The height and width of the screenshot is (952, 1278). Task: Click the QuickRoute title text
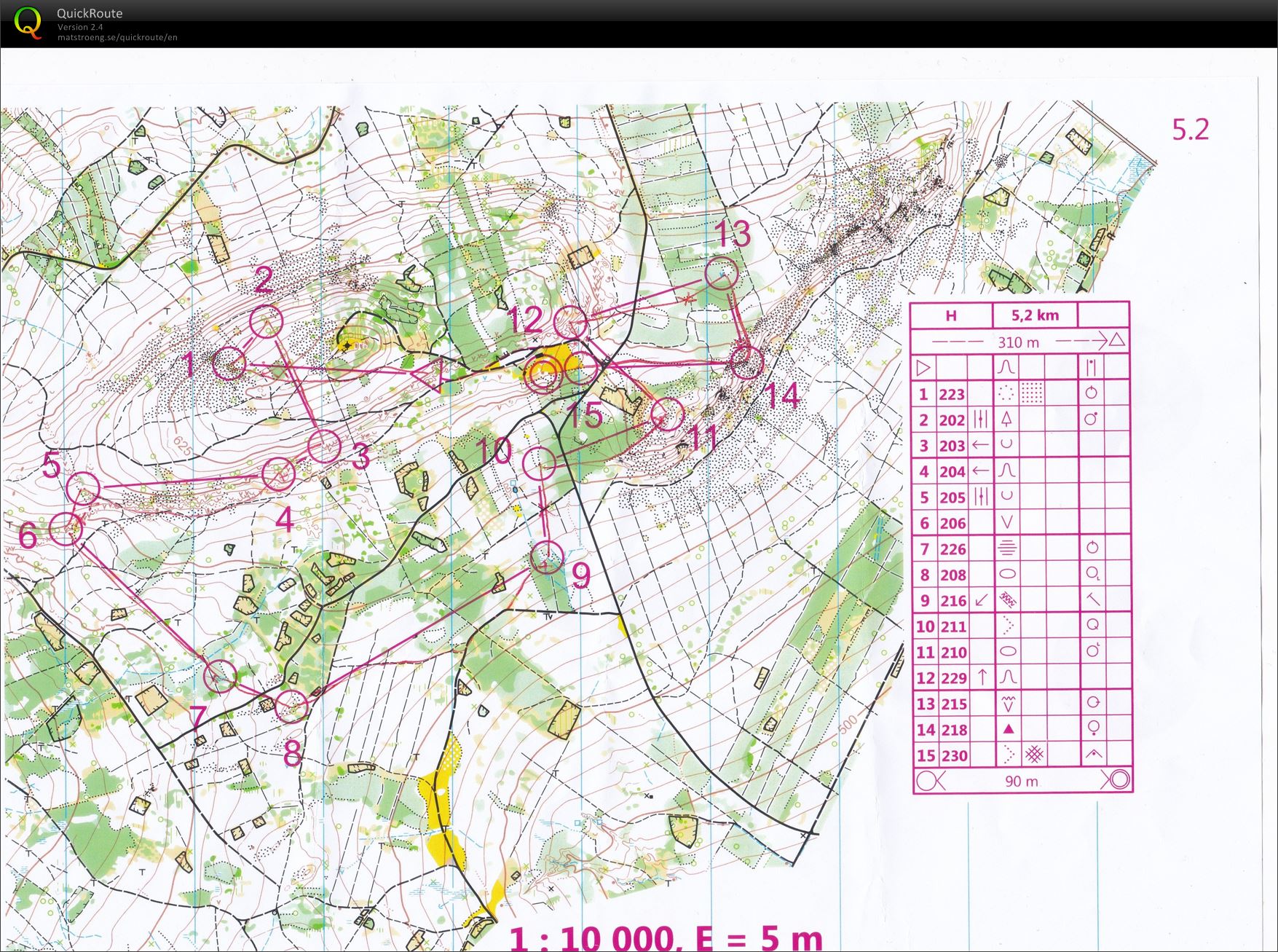click(90, 13)
